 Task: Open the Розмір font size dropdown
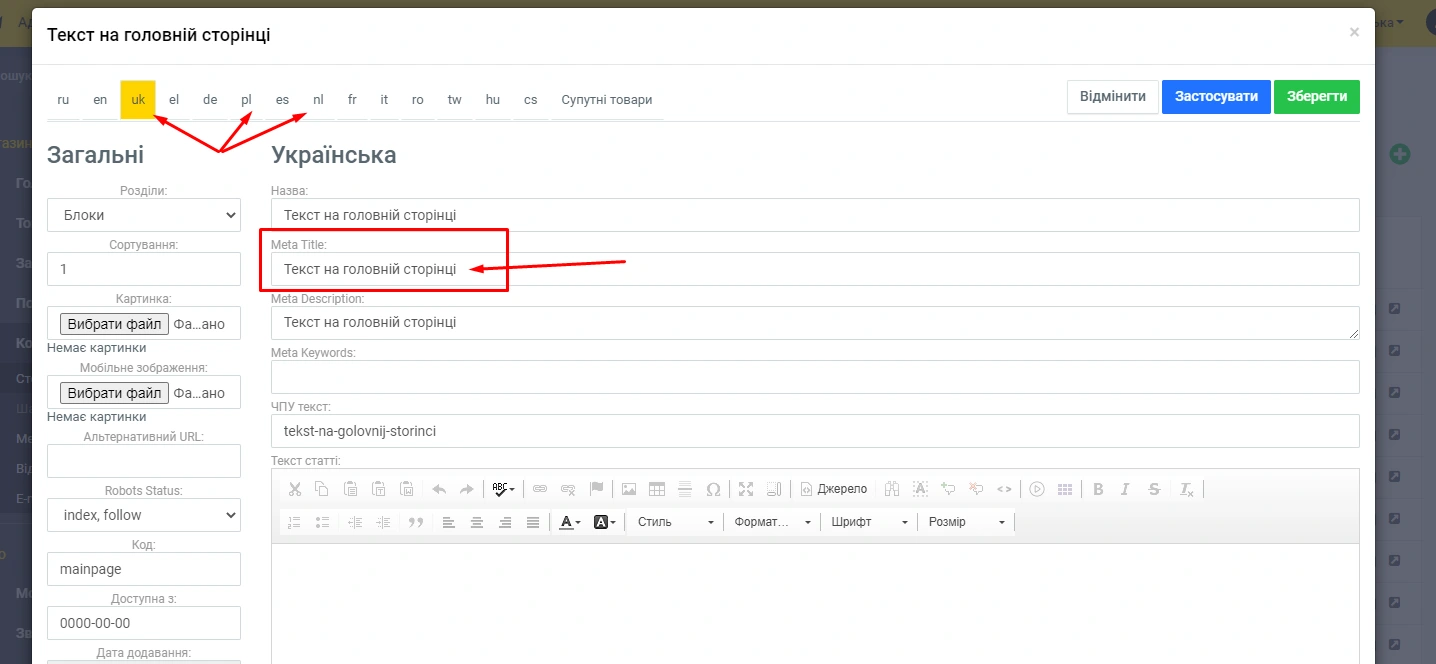pos(966,522)
